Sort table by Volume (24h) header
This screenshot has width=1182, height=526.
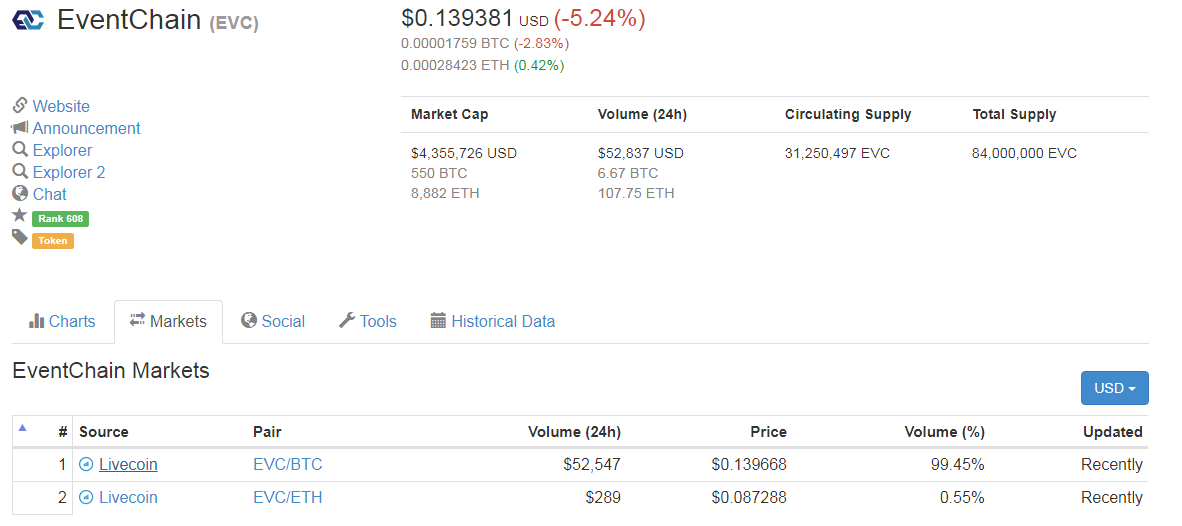pyautogui.click(x=574, y=432)
